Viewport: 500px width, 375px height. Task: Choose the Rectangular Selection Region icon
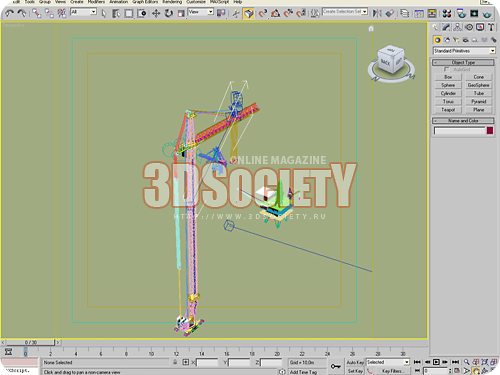point(129,13)
